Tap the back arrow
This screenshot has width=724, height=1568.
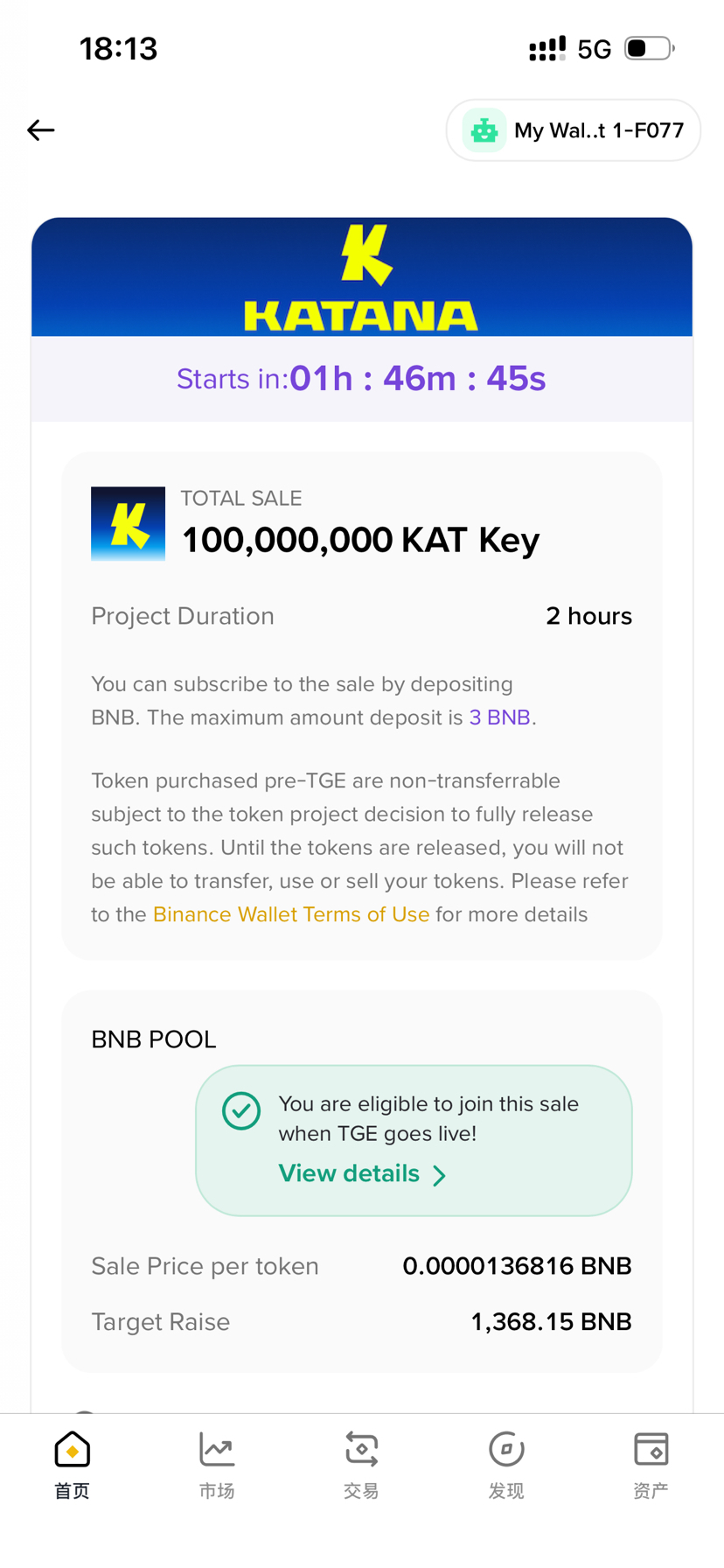(x=41, y=130)
